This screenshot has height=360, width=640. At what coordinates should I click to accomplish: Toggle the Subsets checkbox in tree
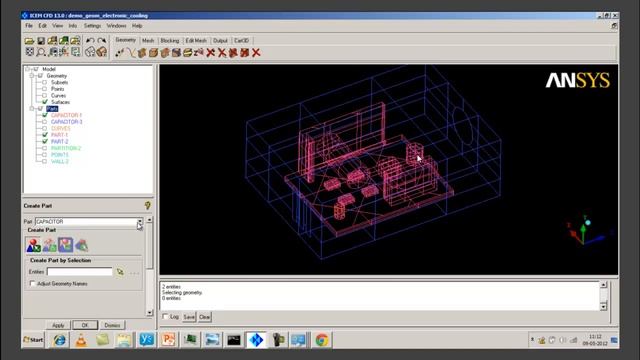click(44, 82)
